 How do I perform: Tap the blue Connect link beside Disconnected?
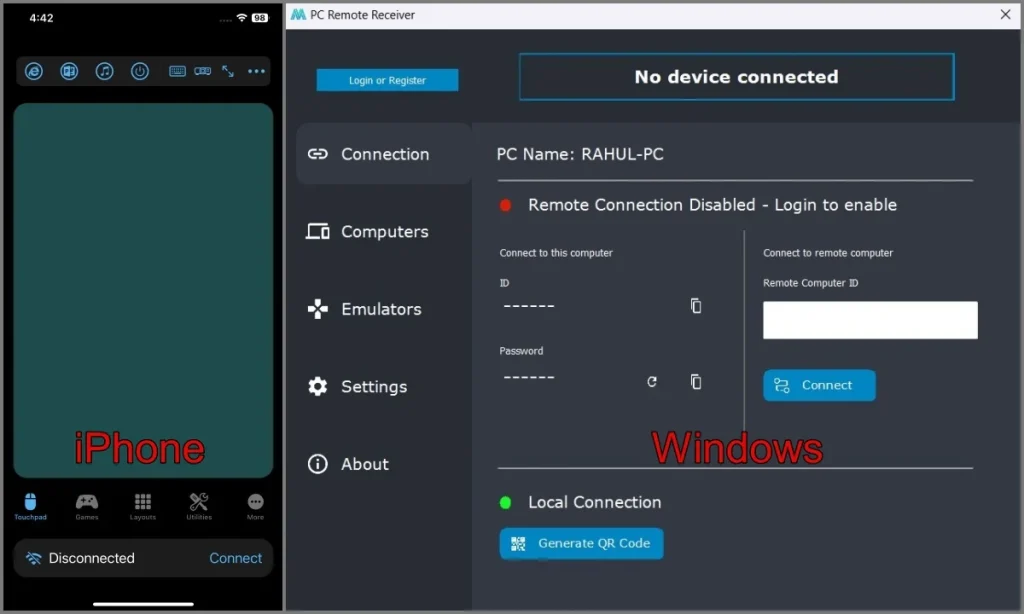(x=235, y=558)
